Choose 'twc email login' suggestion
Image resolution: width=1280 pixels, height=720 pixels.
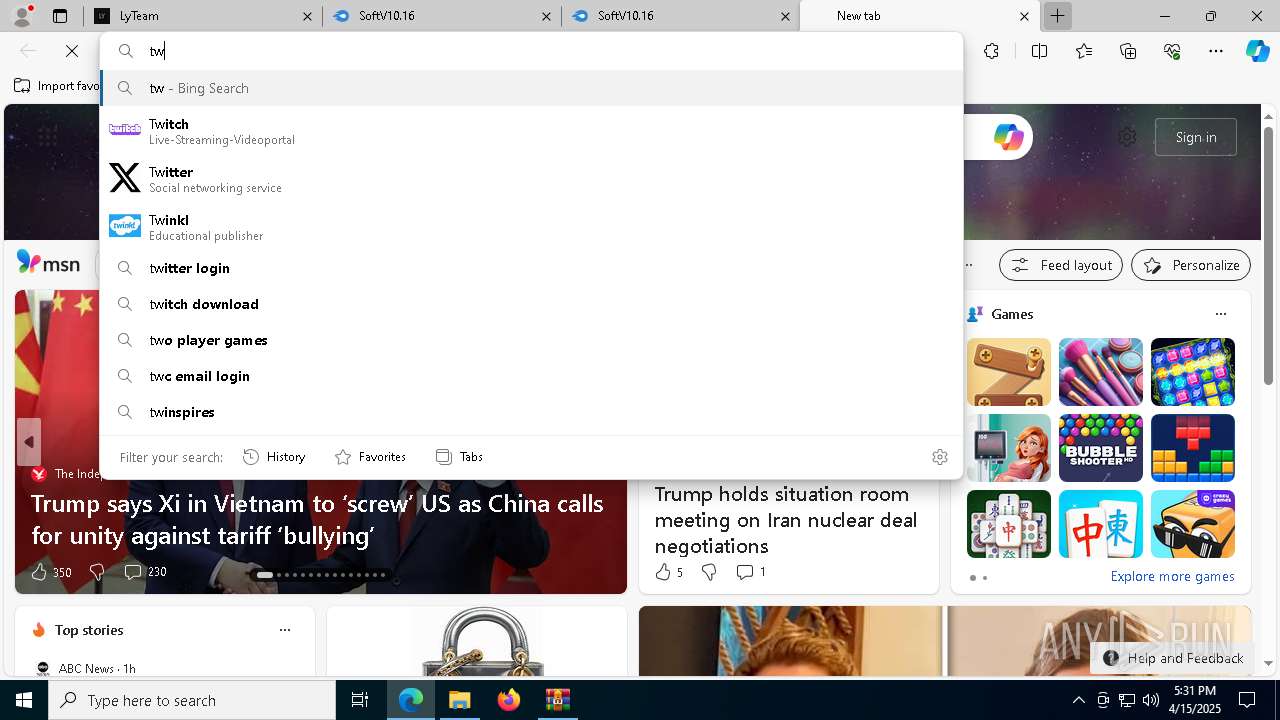click(x=531, y=376)
